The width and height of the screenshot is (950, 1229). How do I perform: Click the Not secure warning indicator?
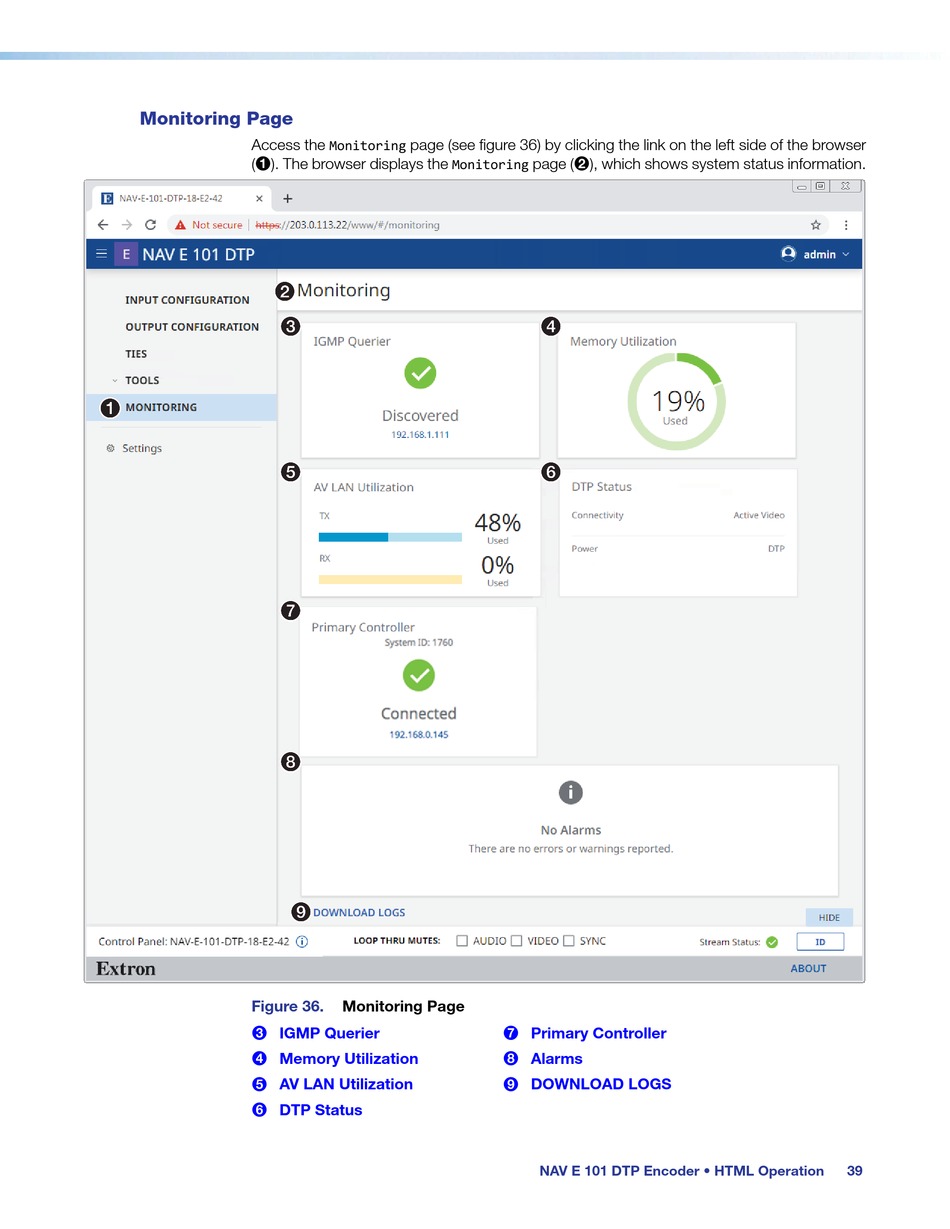(x=209, y=225)
